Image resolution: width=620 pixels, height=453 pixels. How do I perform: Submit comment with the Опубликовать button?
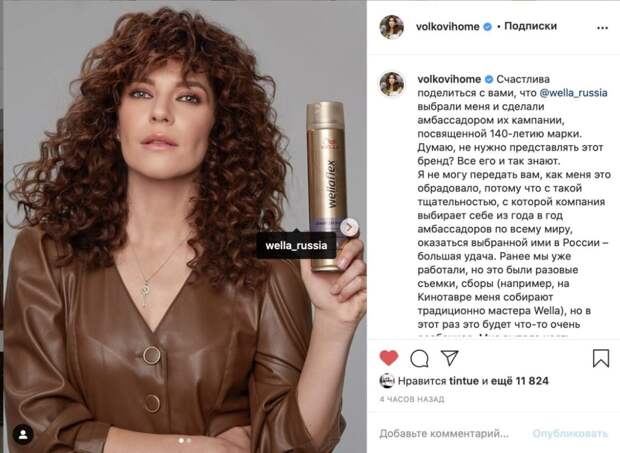(570, 434)
